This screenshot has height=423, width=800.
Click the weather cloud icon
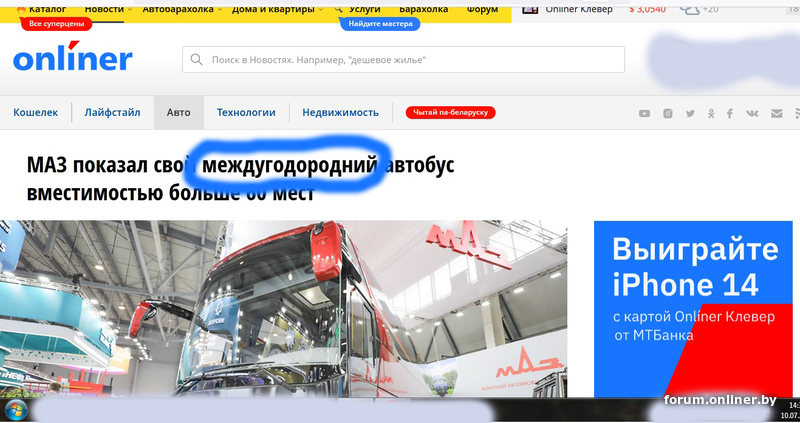click(689, 9)
